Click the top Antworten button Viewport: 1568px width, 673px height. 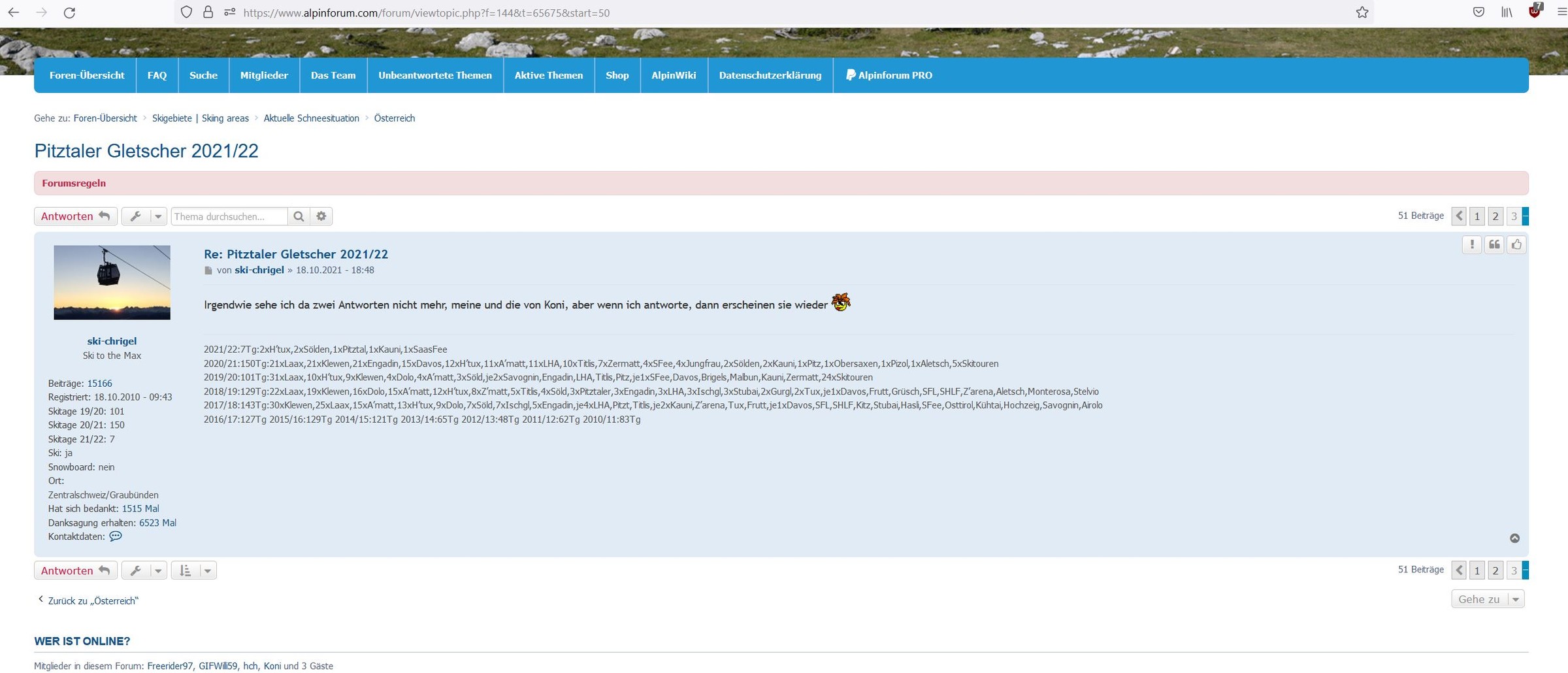coord(75,216)
